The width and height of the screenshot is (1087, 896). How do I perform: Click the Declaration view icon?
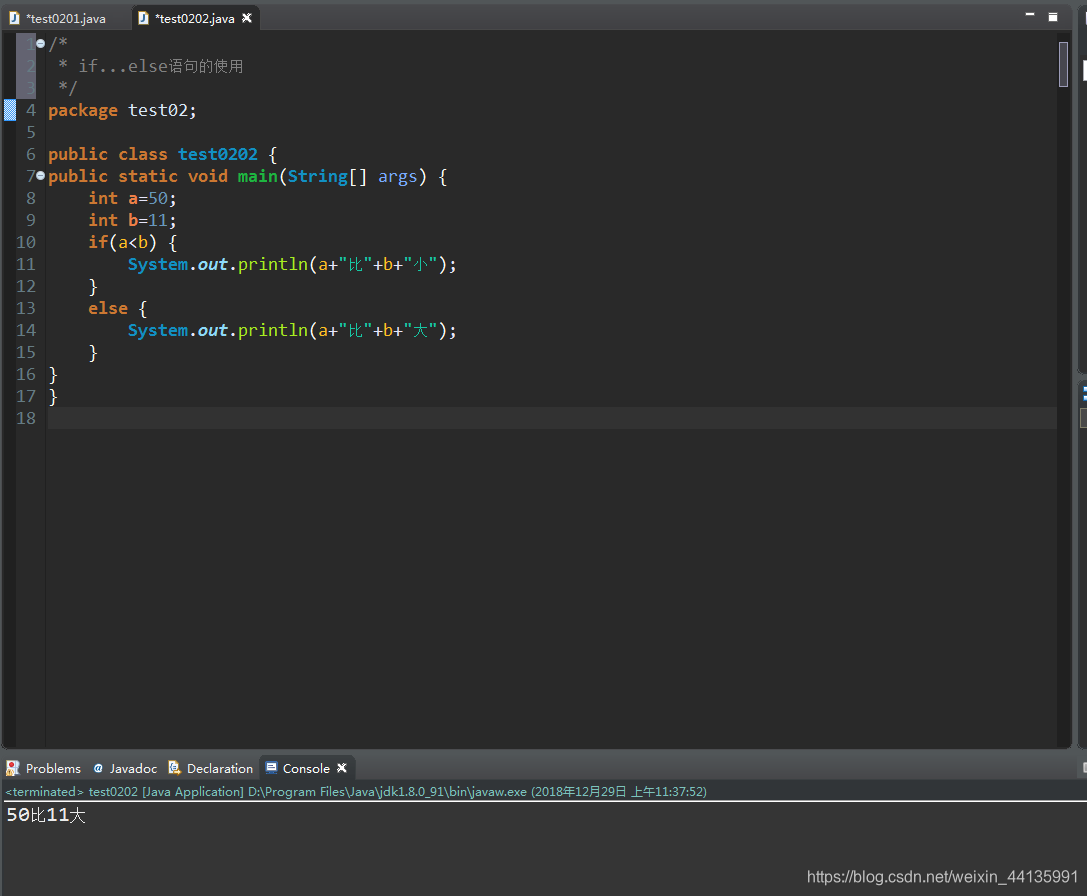tap(175, 768)
